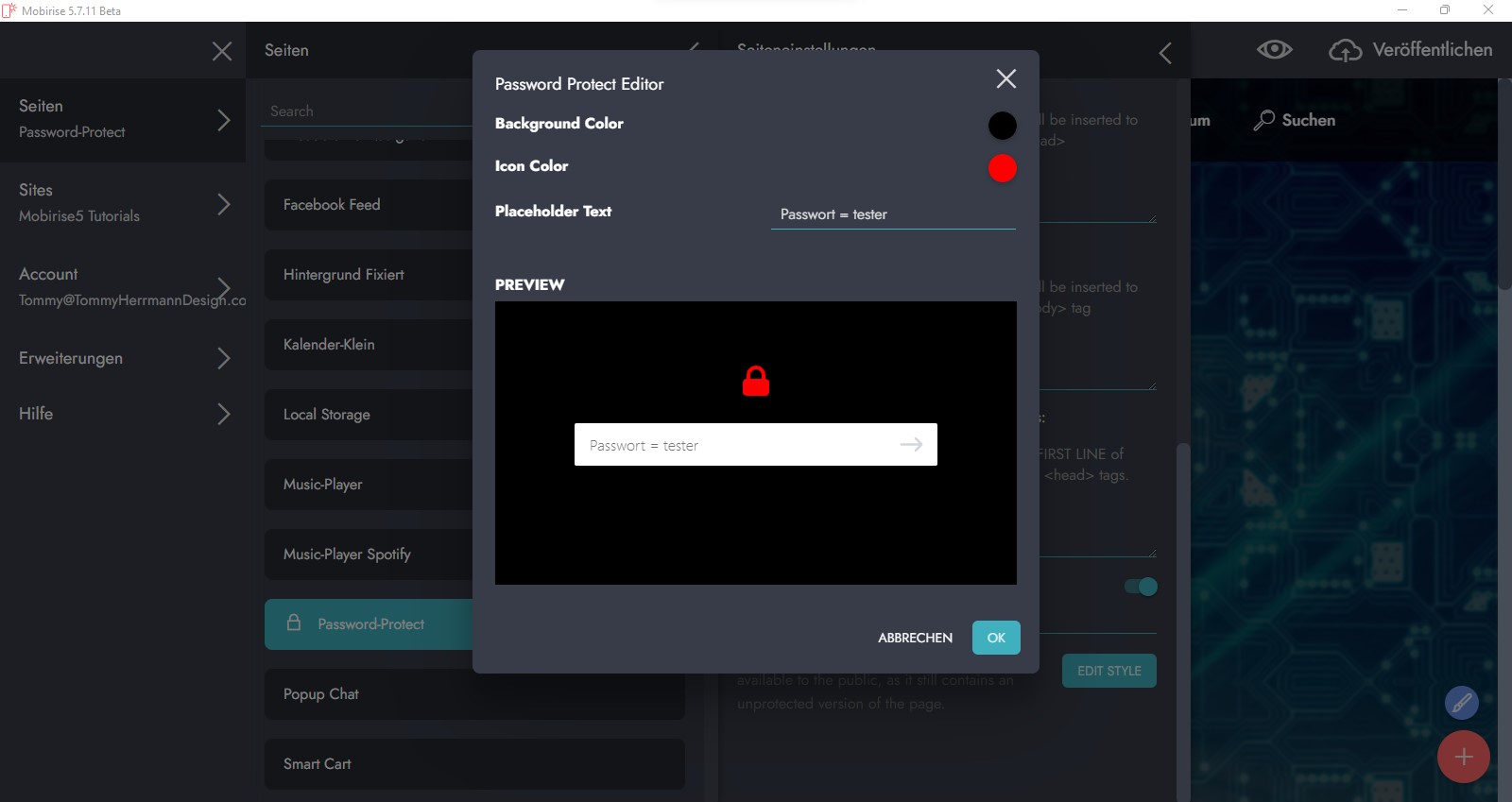This screenshot has width=1512, height=802.
Task: Select the Kalender-Klein page
Action: (369, 345)
